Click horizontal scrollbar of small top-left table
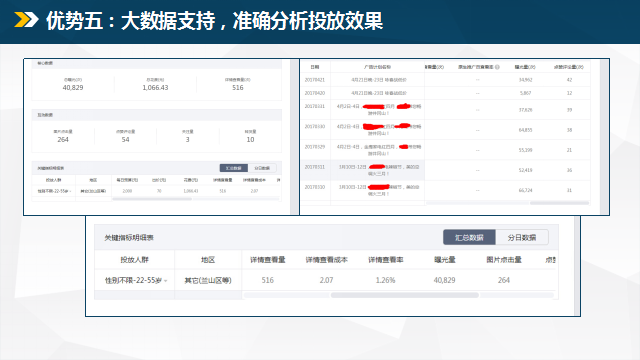Image resolution: width=640 pixels, height=360 pixels. (152, 199)
